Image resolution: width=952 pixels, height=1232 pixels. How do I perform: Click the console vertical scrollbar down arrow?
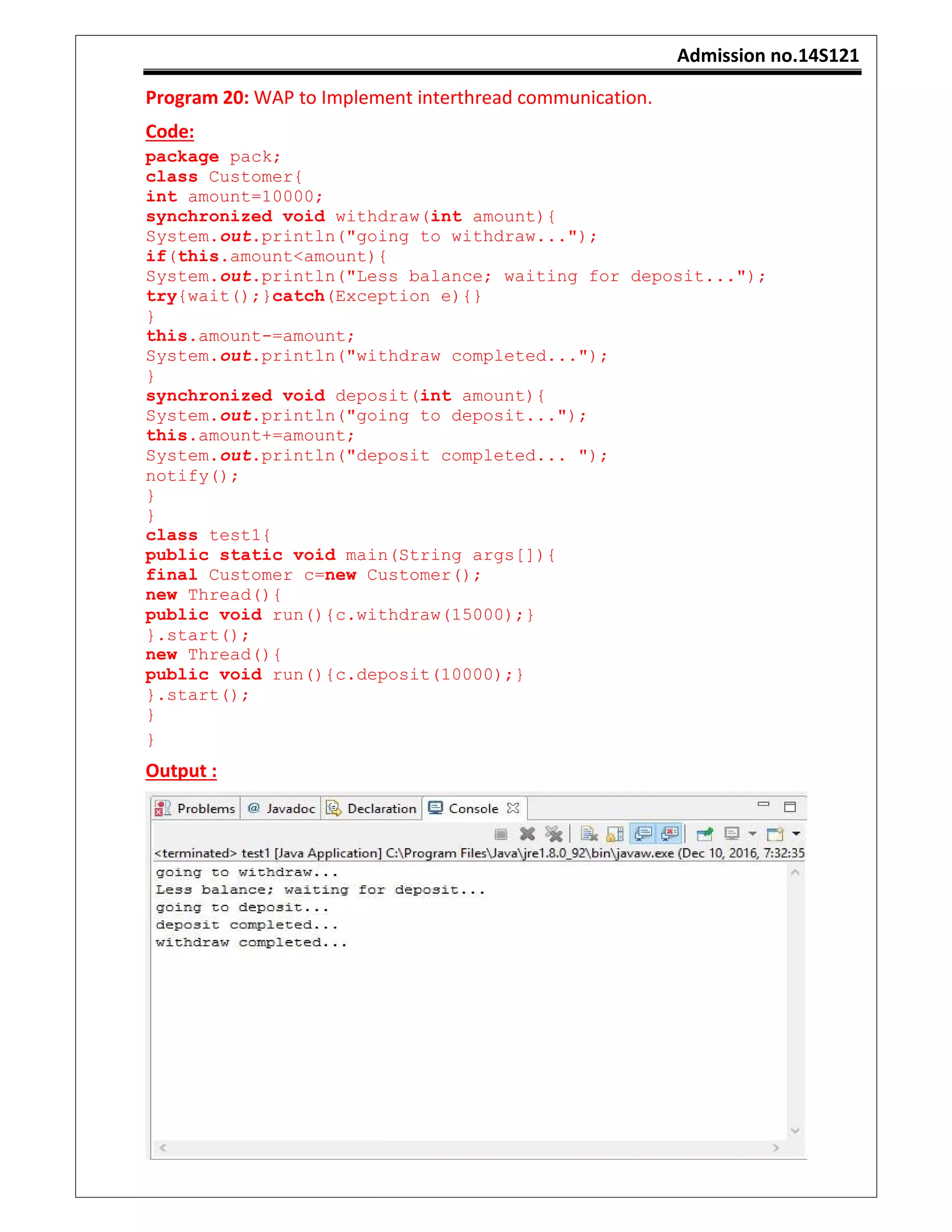[x=795, y=1130]
